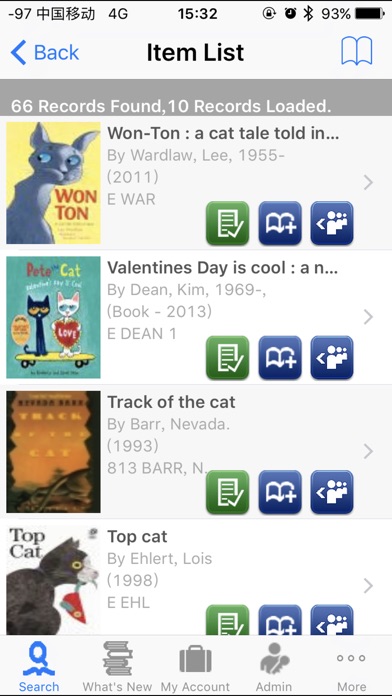Open details chevron for Top cat
This screenshot has width=392, height=696.
pyautogui.click(x=368, y=586)
